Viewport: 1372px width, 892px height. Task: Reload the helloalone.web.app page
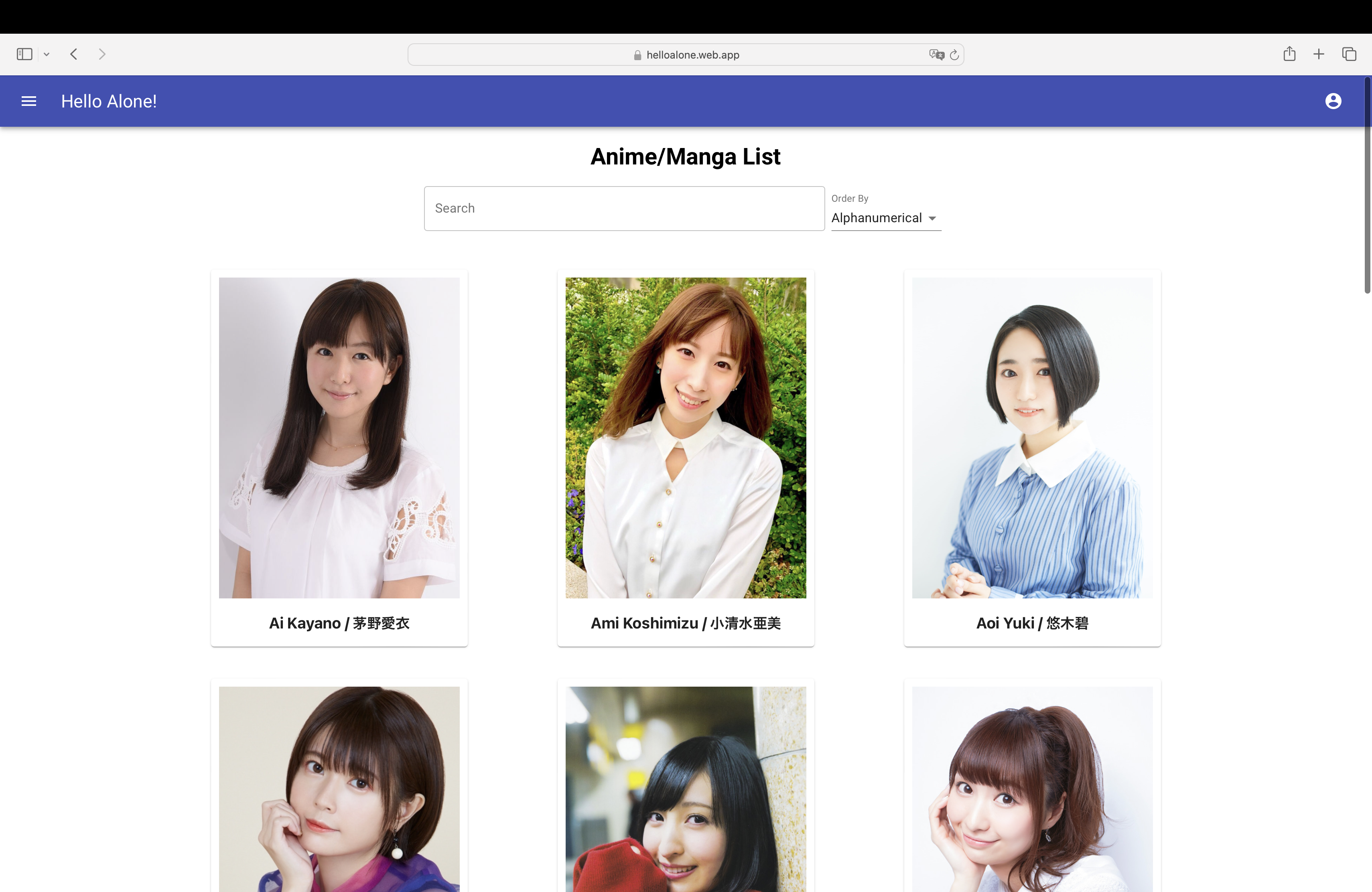pos(954,55)
